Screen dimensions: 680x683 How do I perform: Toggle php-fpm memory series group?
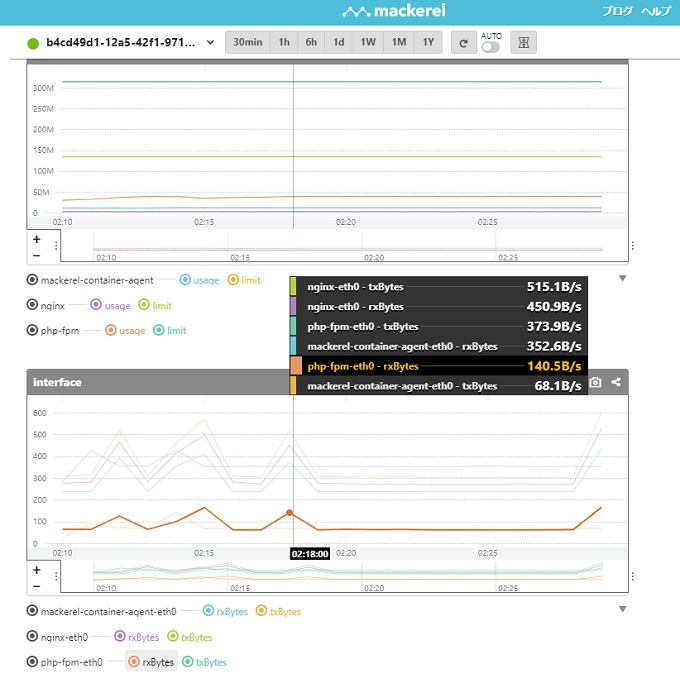coord(53,330)
